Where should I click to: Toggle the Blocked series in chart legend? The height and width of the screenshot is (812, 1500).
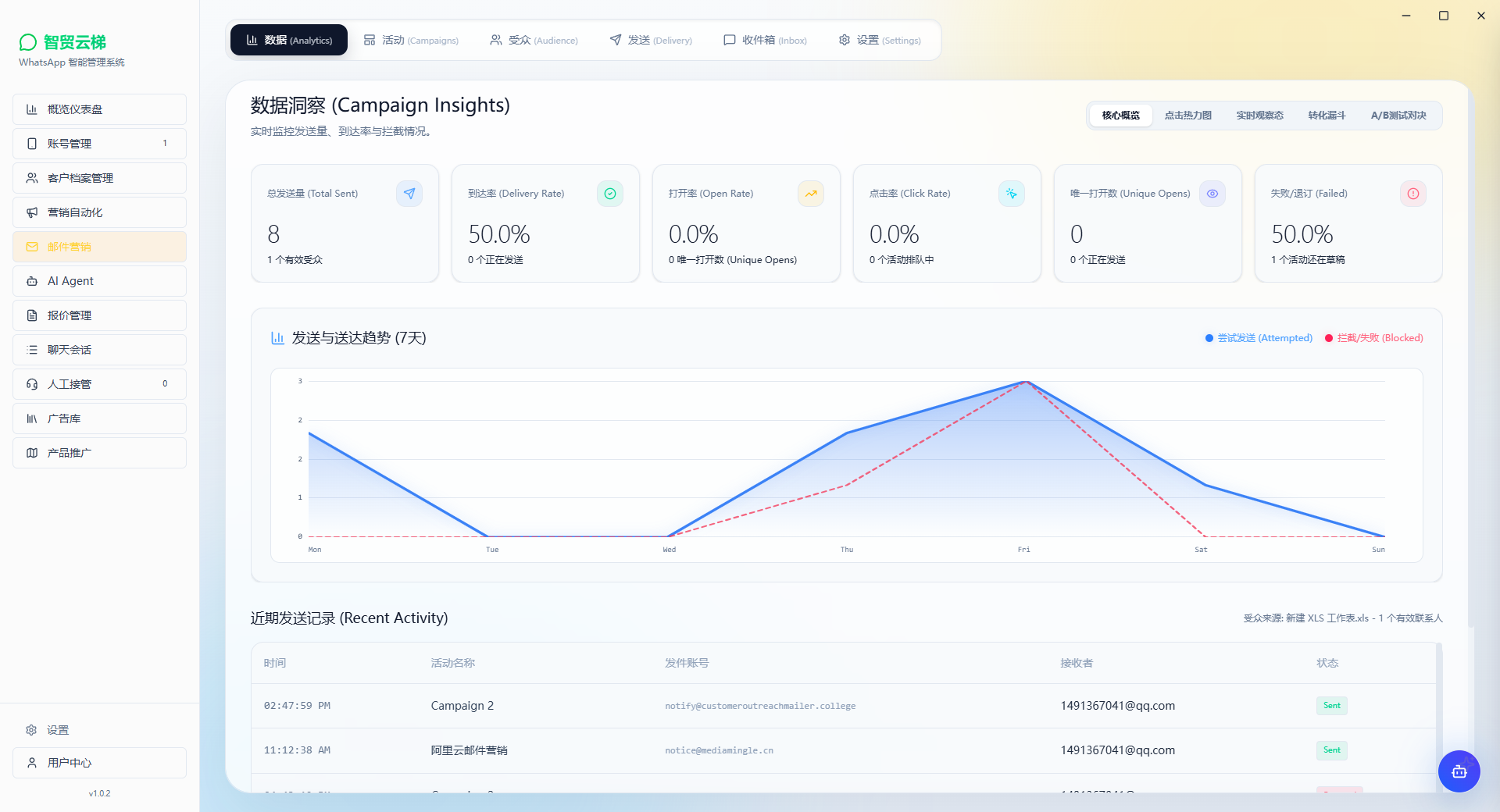coord(1373,338)
